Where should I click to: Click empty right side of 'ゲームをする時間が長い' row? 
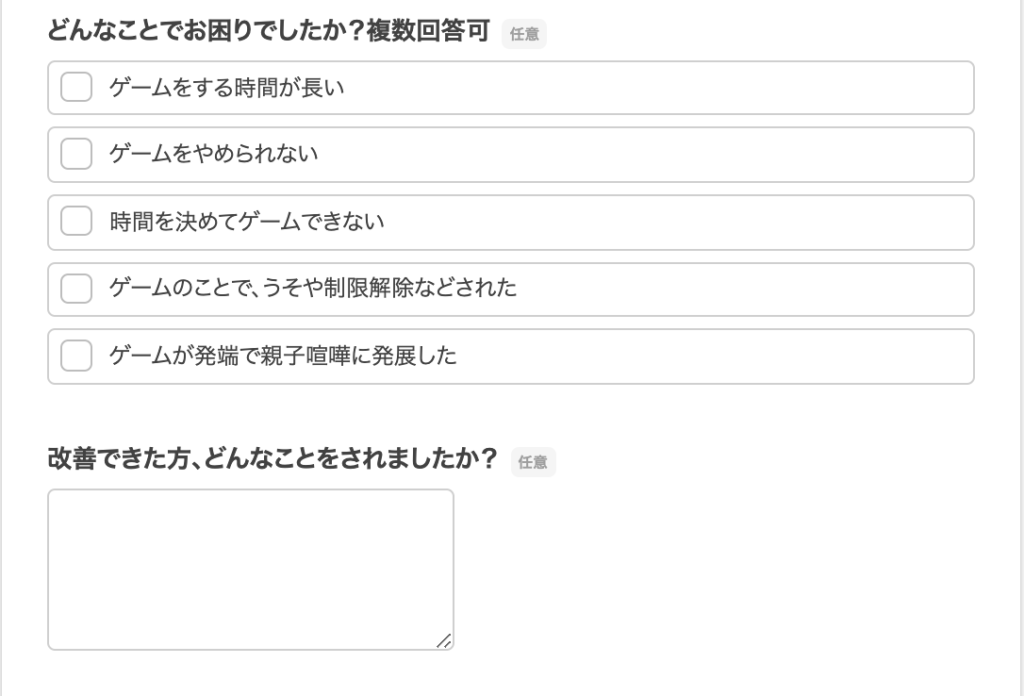tap(718, 87)
